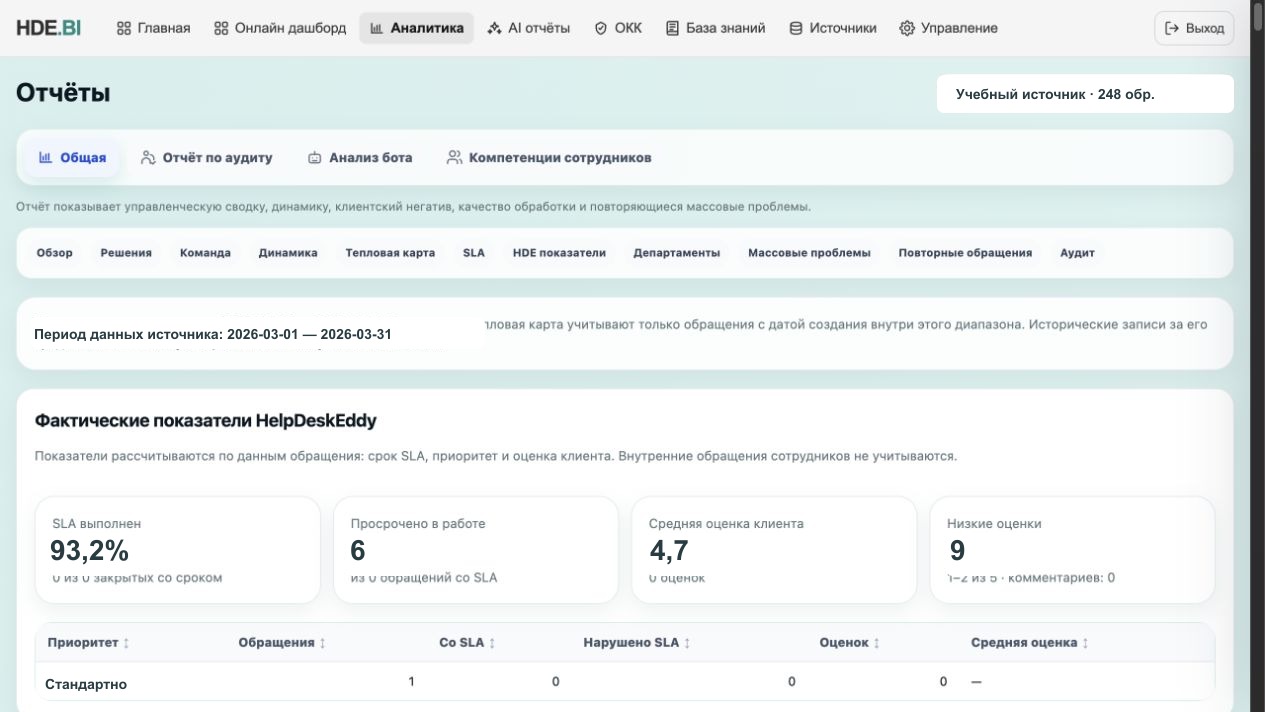Jump to Массовые проблемы section
1265x712 pixels.
[809, 253]
